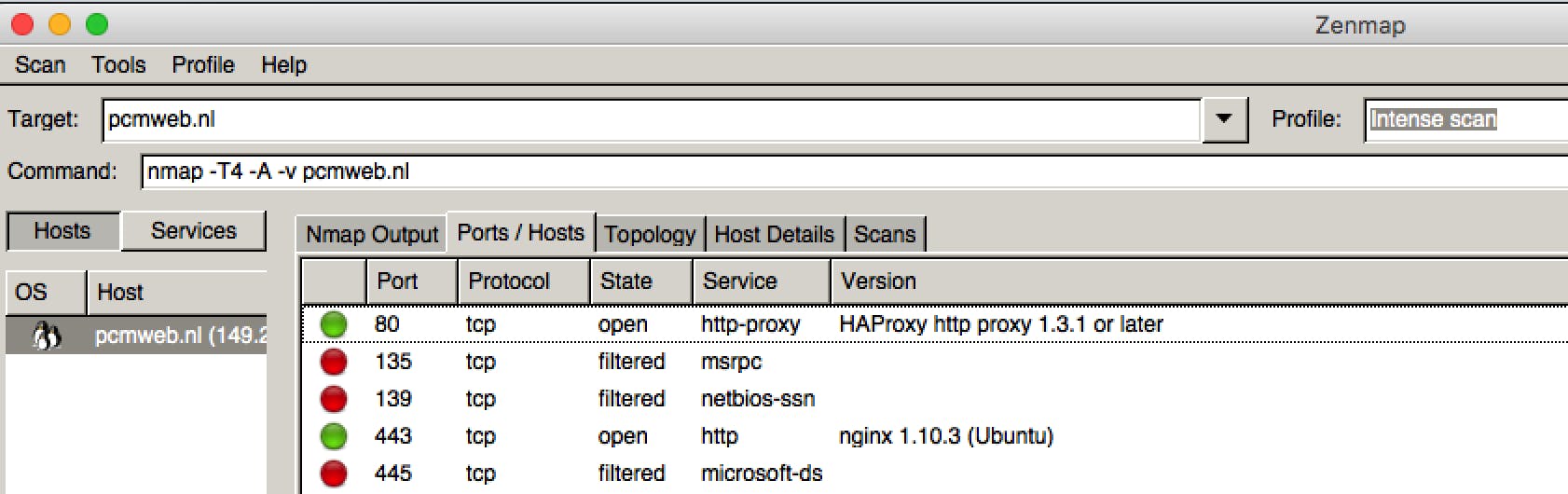The image size is (1568, 494).
Task: Click the netbios-ssn service cell
Action: [758, 399]
